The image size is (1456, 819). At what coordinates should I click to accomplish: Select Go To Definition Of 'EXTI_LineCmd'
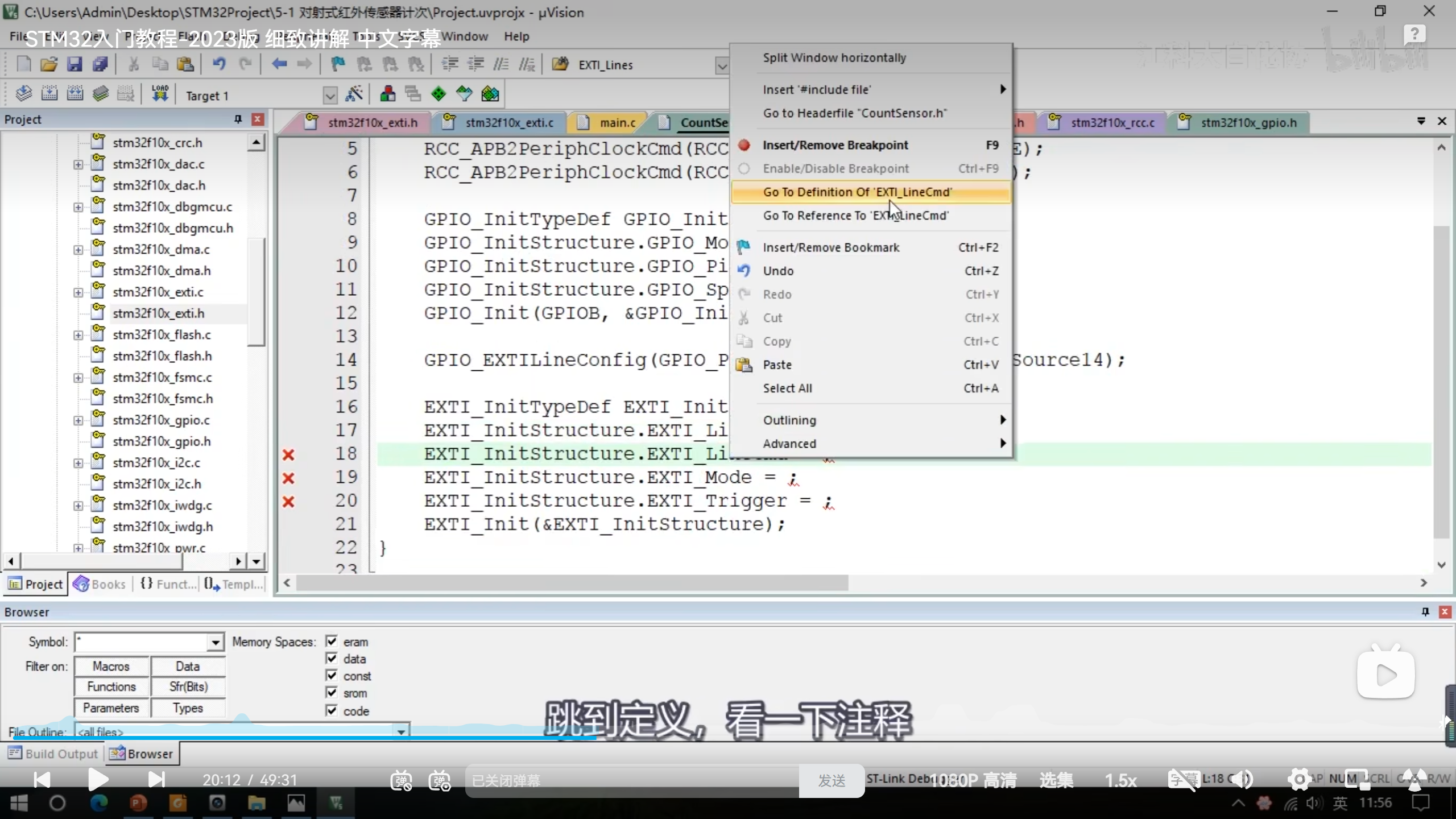click(857, 192)
